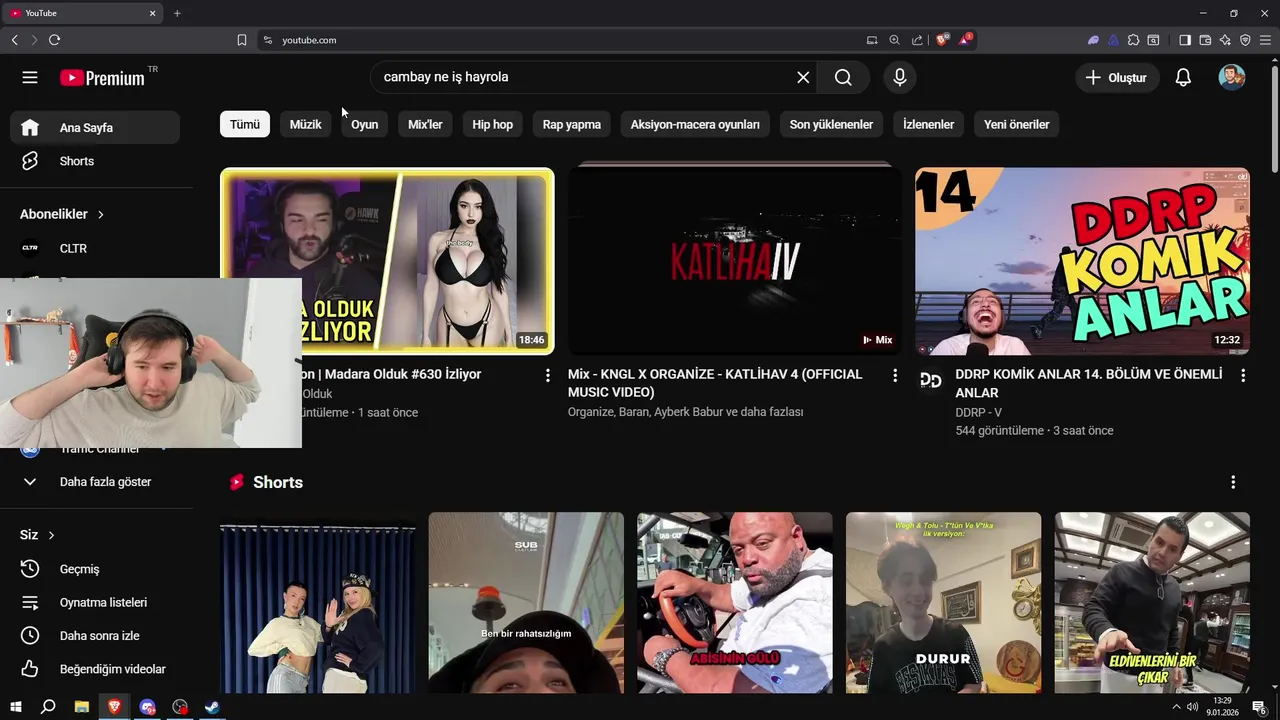Select Ana Sayfa in the sidebar
Screen dimensions: 1280x720
pyautogui.click(x=95, y=128)
